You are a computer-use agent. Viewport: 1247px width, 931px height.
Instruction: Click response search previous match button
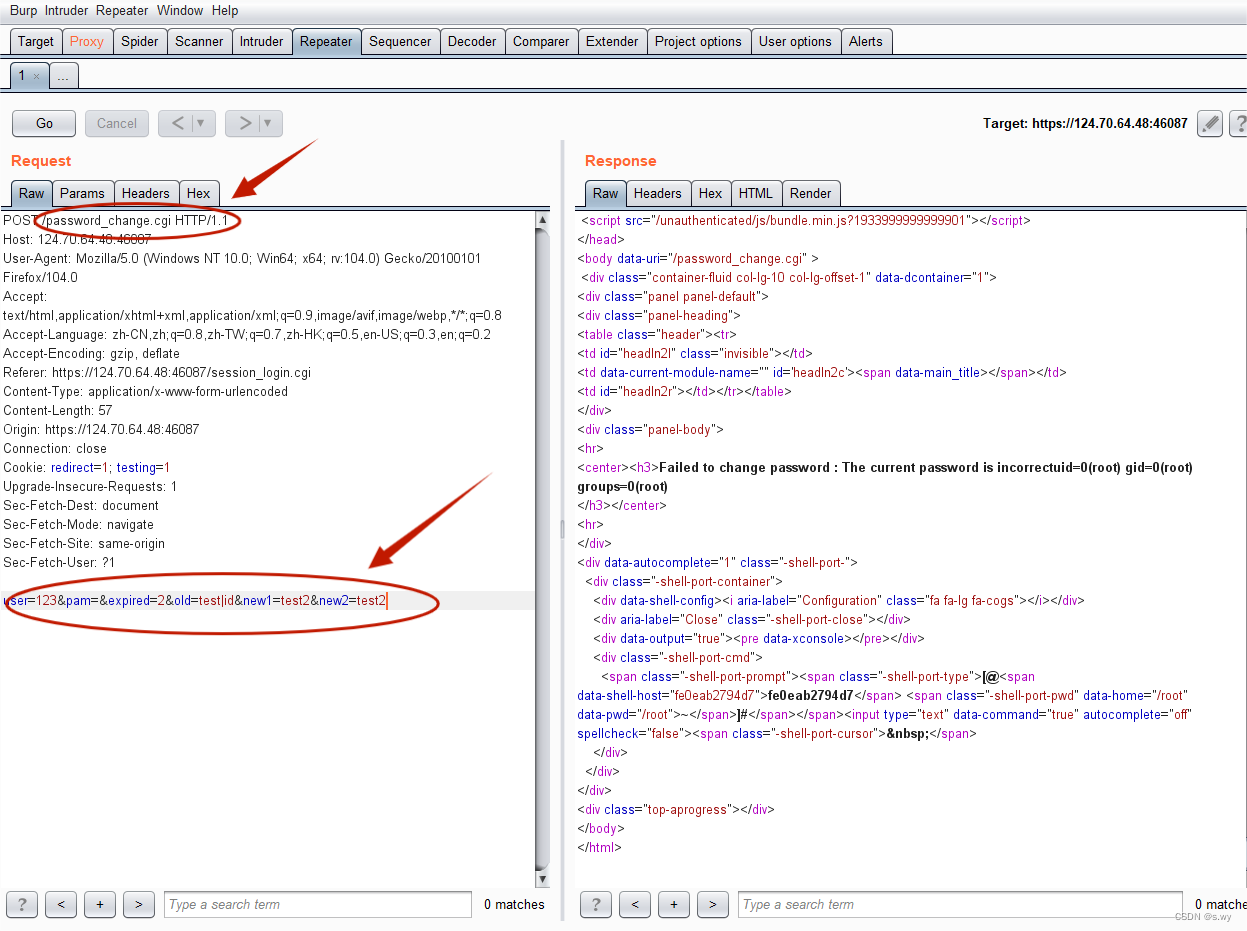(x=635, y=904)
